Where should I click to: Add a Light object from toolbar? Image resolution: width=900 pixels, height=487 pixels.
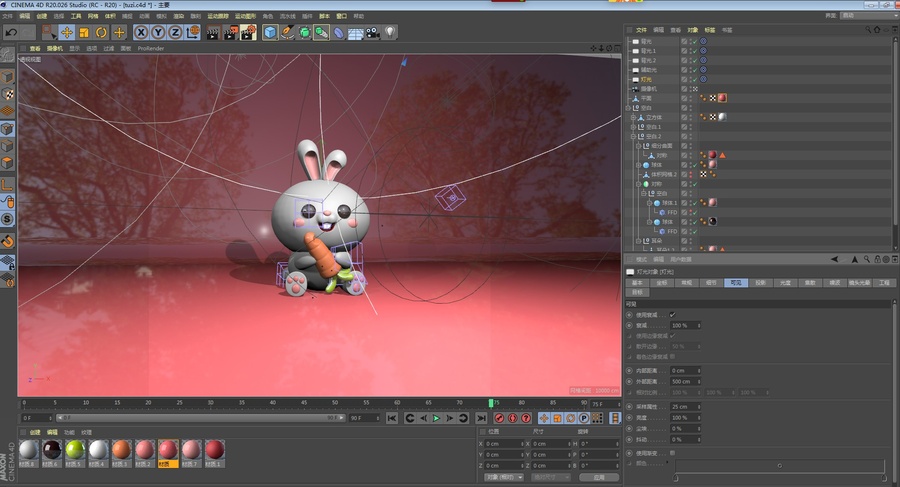click(390, 32)
